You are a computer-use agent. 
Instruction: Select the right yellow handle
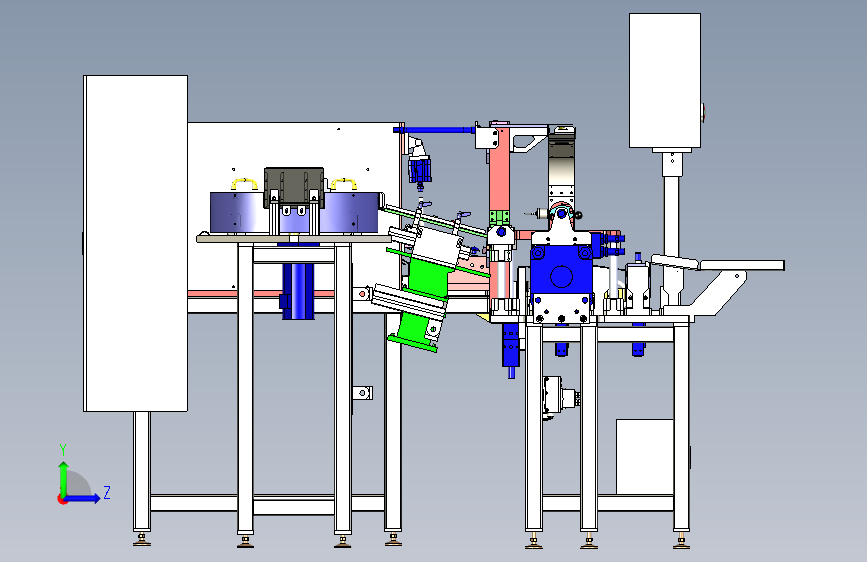point(343,183)
